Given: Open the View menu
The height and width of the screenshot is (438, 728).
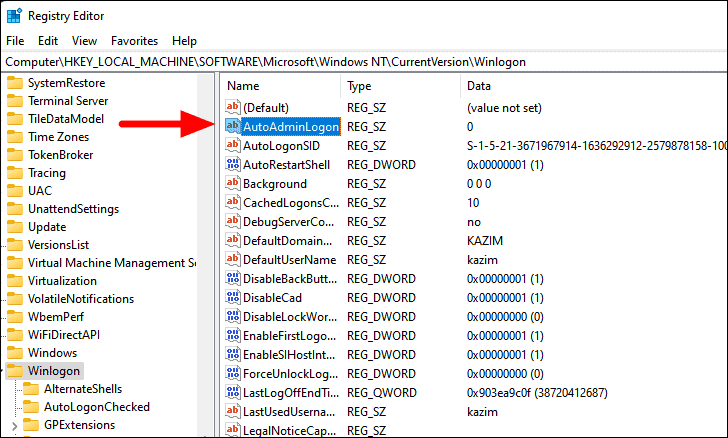Looking at the screenshot, I should [84, 41].
